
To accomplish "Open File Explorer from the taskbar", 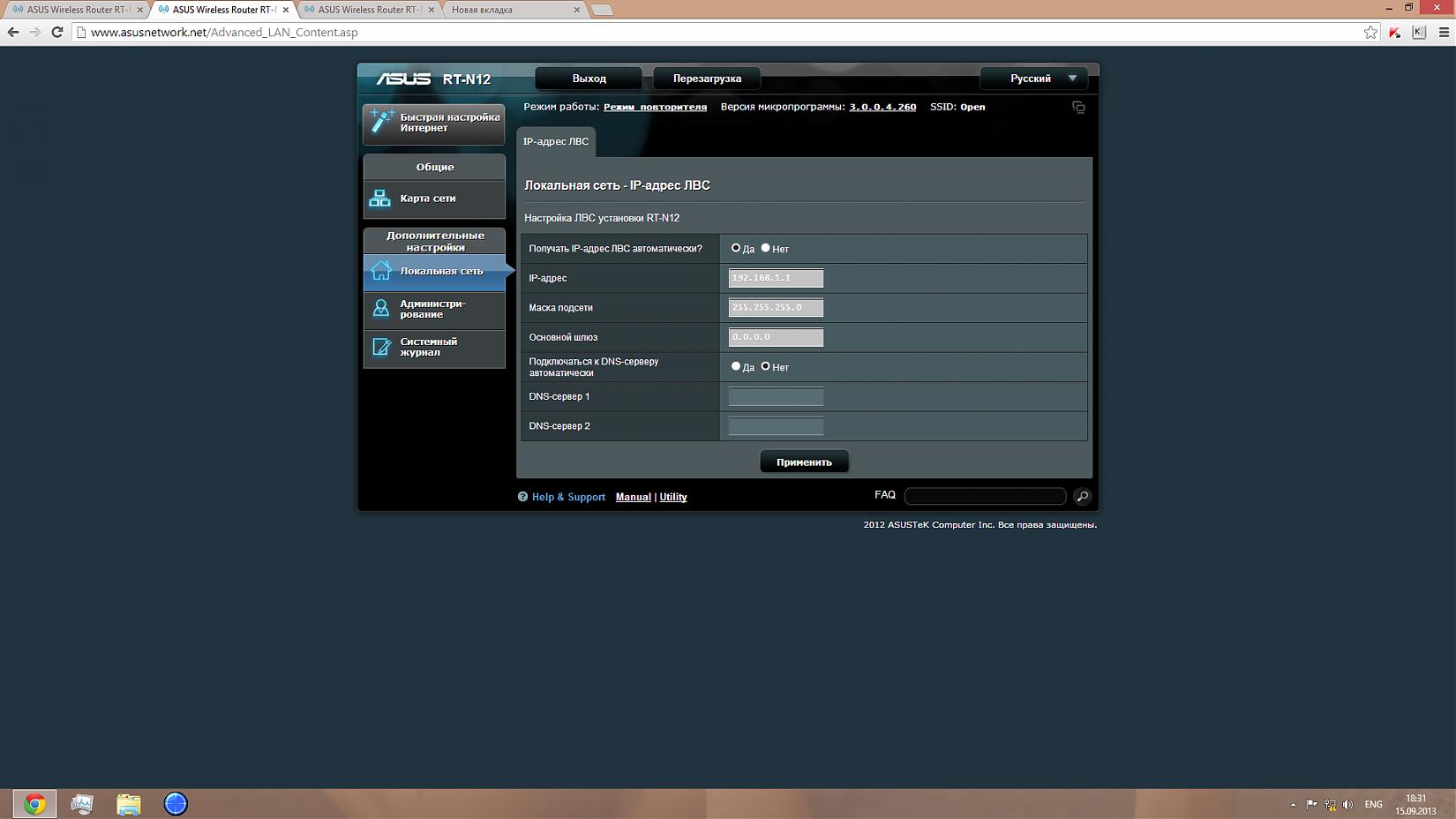I will 129,804.
